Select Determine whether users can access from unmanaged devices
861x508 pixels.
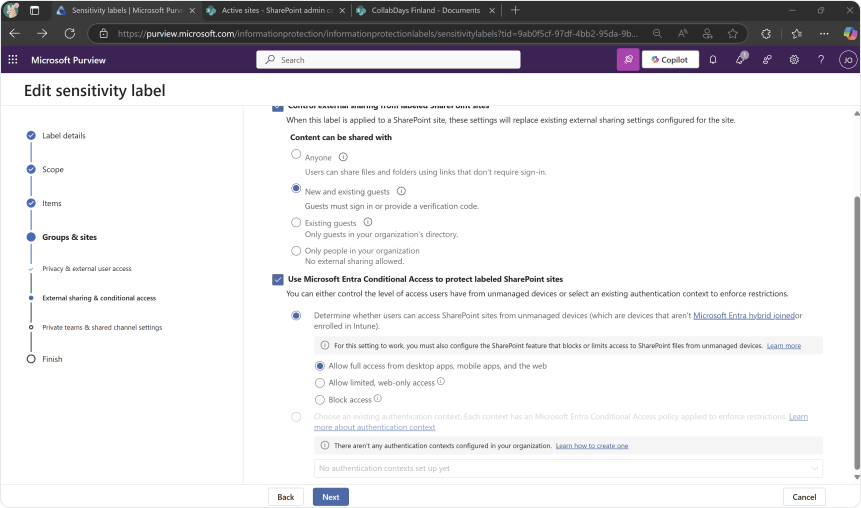tap(296, 315)
